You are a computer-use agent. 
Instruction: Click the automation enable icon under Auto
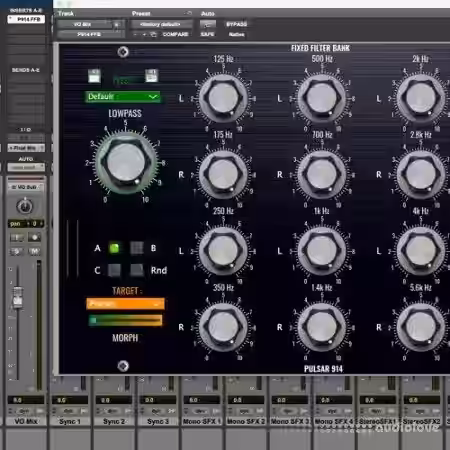pyautogui.click(x=207, y=24)
